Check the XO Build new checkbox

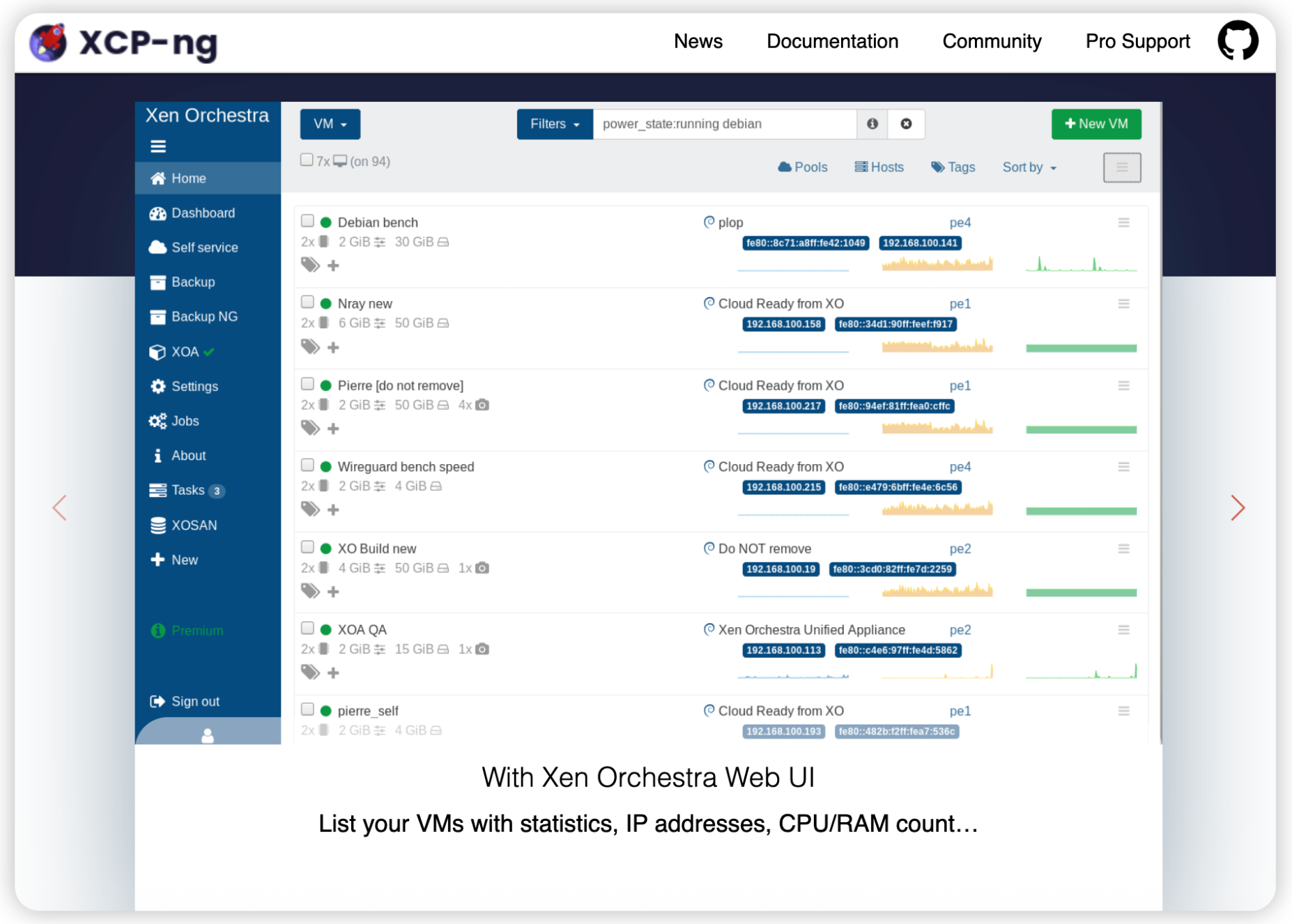(x=307, y=547)
